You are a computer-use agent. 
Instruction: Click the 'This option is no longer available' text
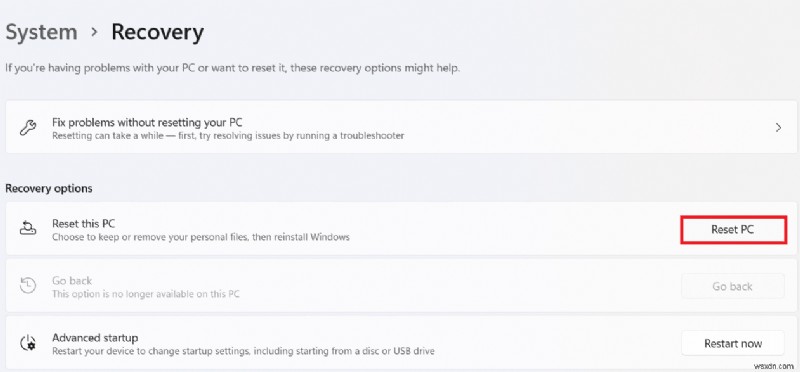(145, 294)
